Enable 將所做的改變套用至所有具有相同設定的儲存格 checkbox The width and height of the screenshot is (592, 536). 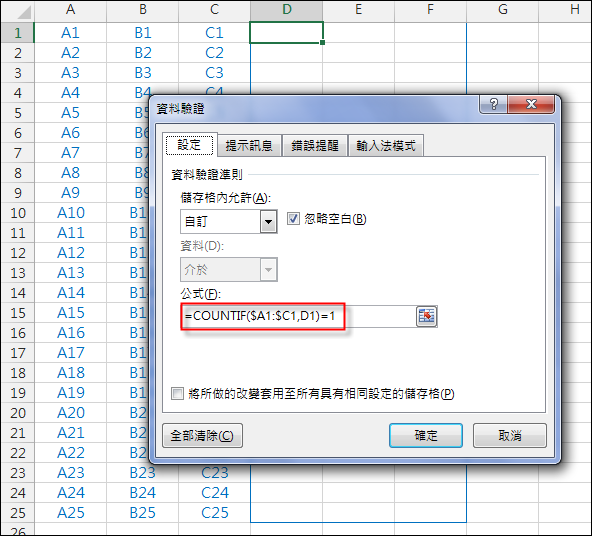tap(177, 393)
